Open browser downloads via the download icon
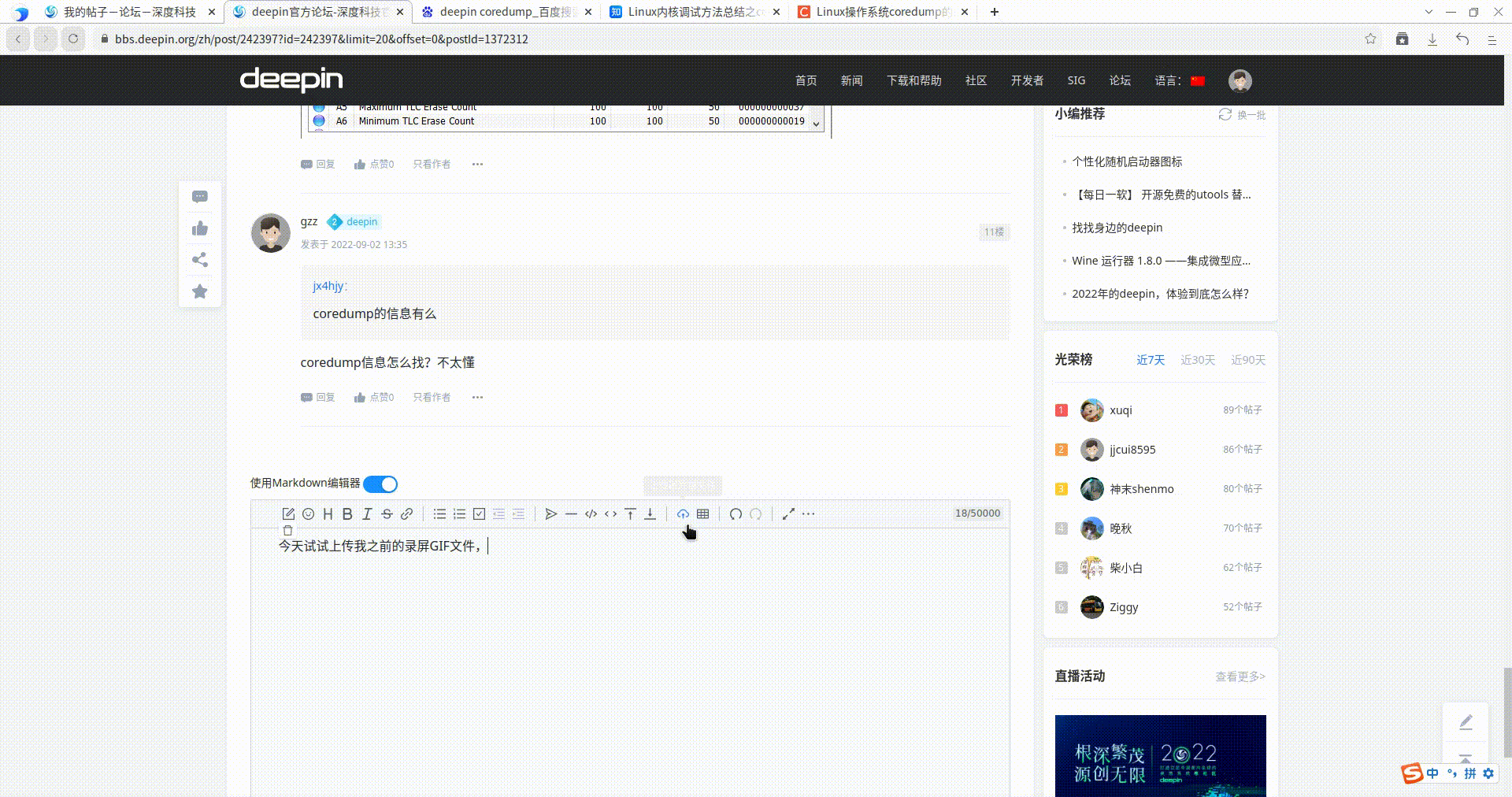Image resolution: width=1512 pixels, height=797 pixels. (x=1432, y=39)
